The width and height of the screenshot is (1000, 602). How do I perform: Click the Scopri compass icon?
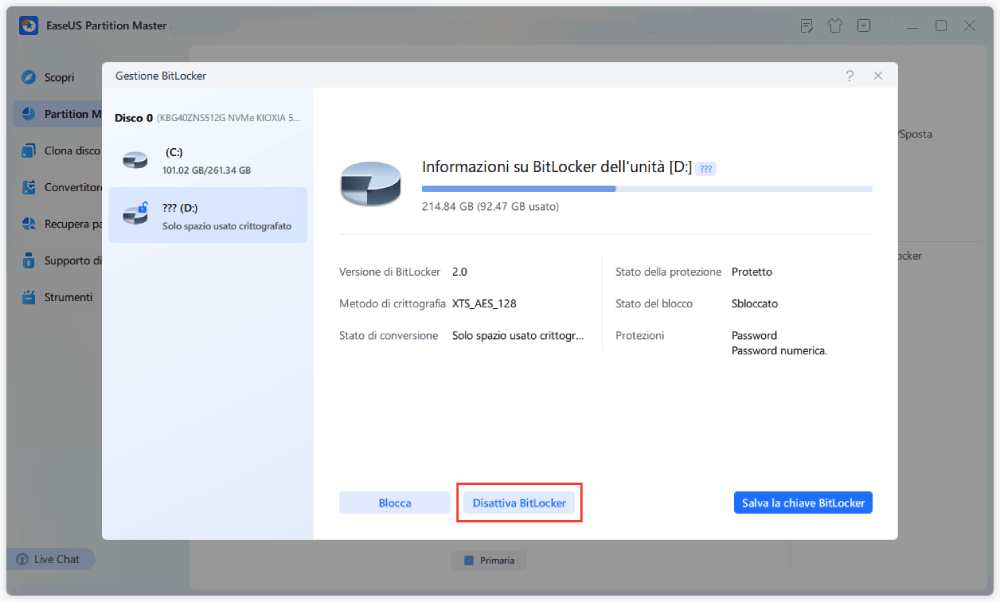pos(29,77)
